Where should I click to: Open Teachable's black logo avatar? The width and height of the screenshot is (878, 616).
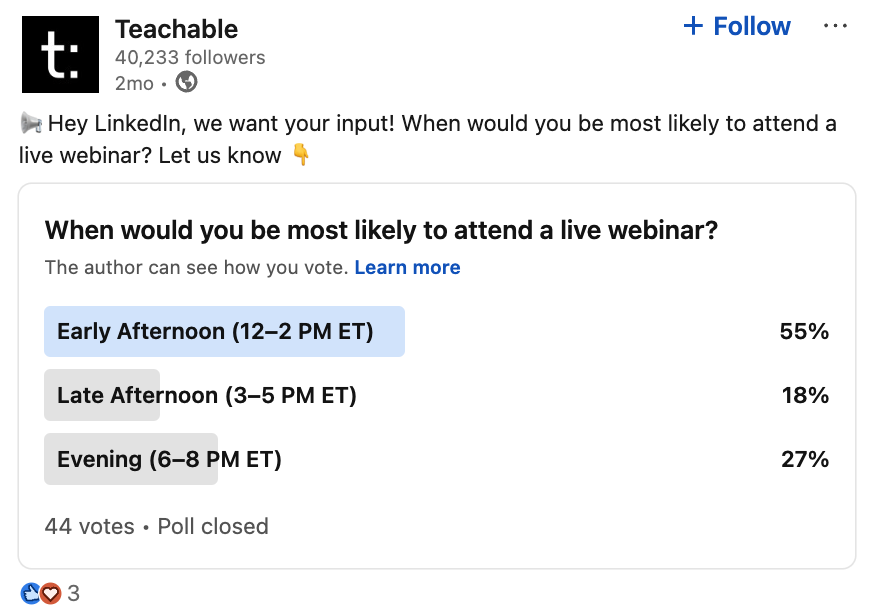point(60,54)
